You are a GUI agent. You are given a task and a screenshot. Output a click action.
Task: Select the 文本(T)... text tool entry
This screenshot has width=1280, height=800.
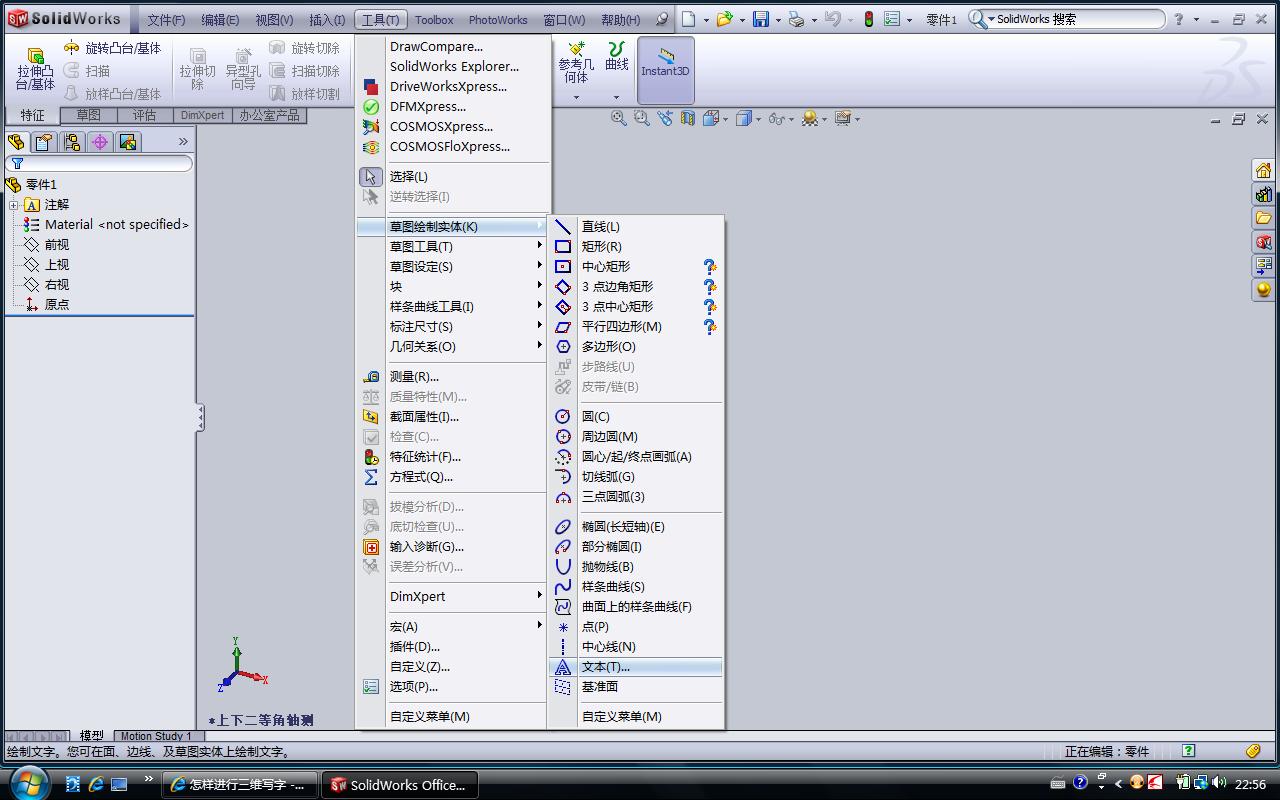(636, 667)
